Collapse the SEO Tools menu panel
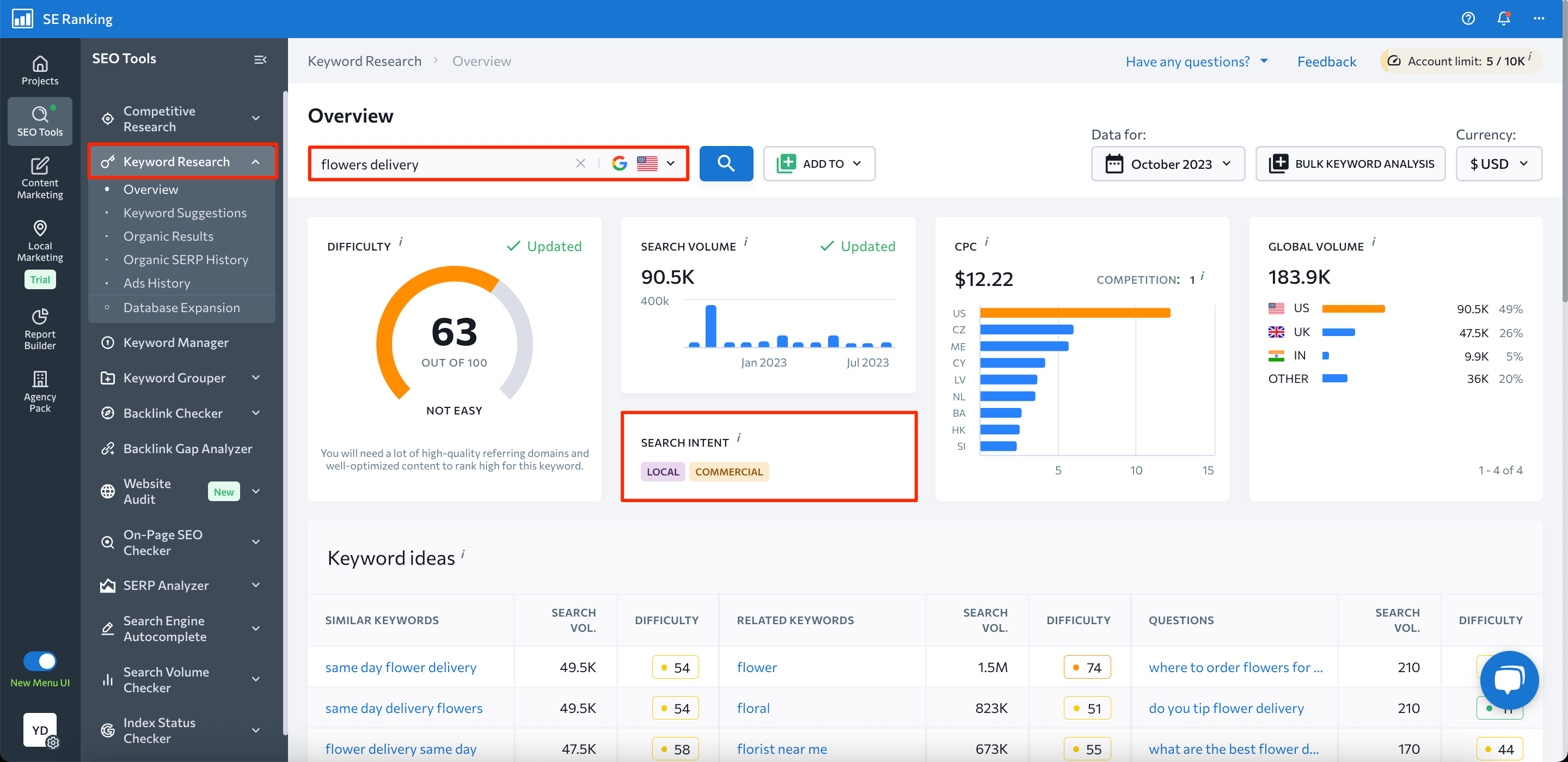Viewport: 1568px width, 762px height. [x=260, y=59]
